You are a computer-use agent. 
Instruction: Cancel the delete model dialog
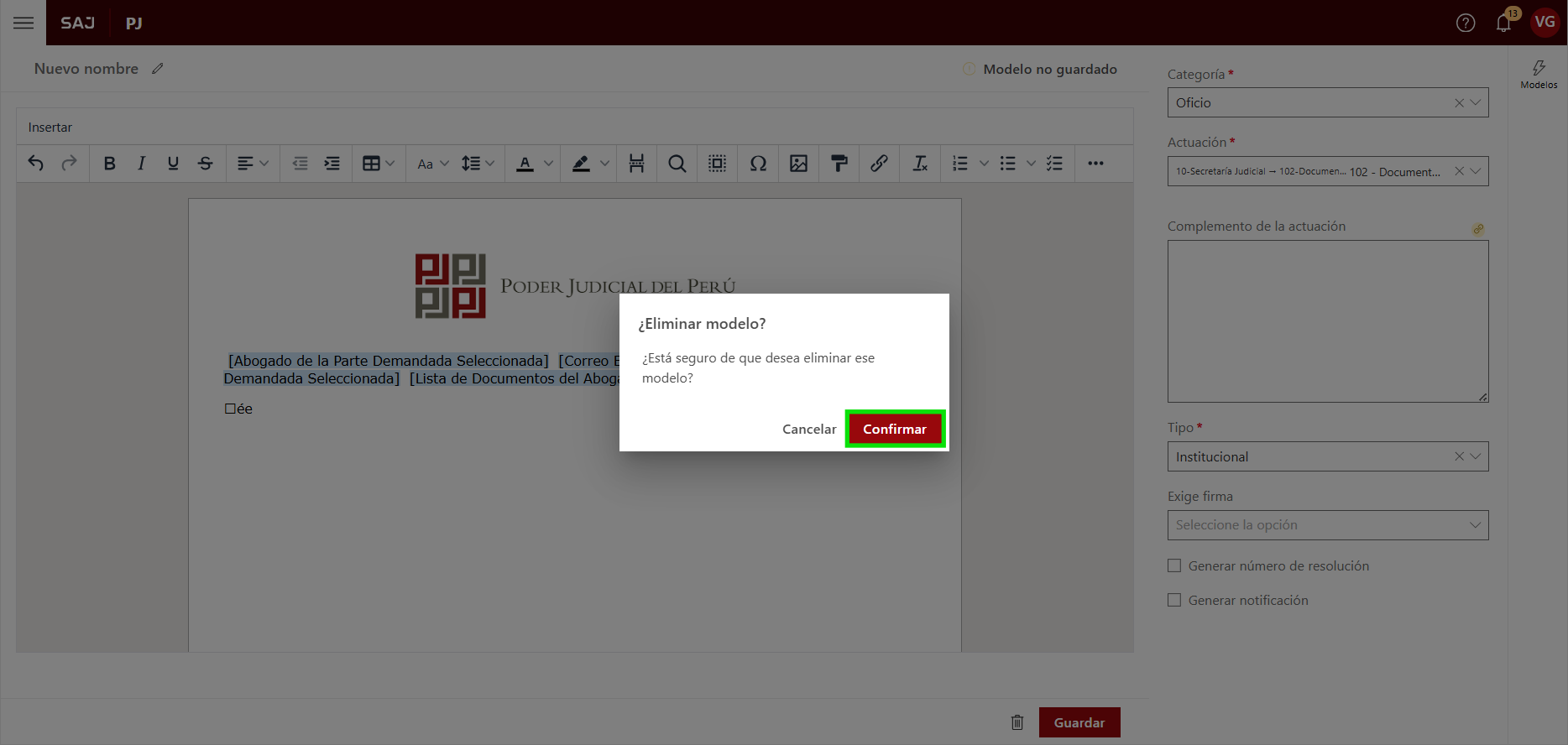pos(809,429)
